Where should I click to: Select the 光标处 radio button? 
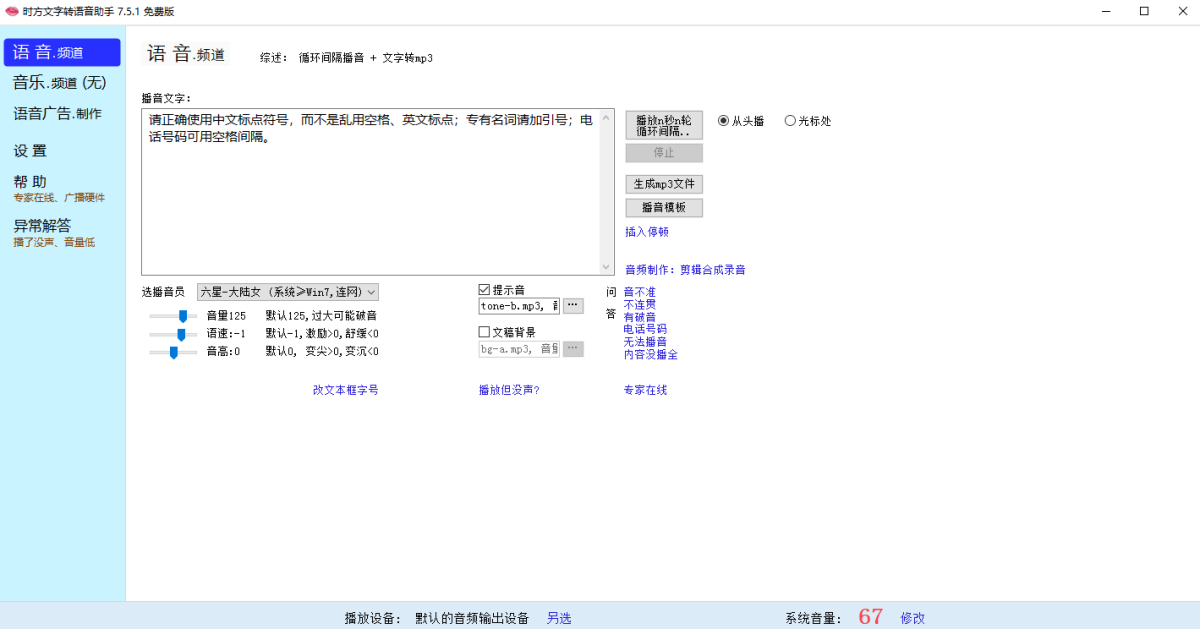(x=791, y=120)
